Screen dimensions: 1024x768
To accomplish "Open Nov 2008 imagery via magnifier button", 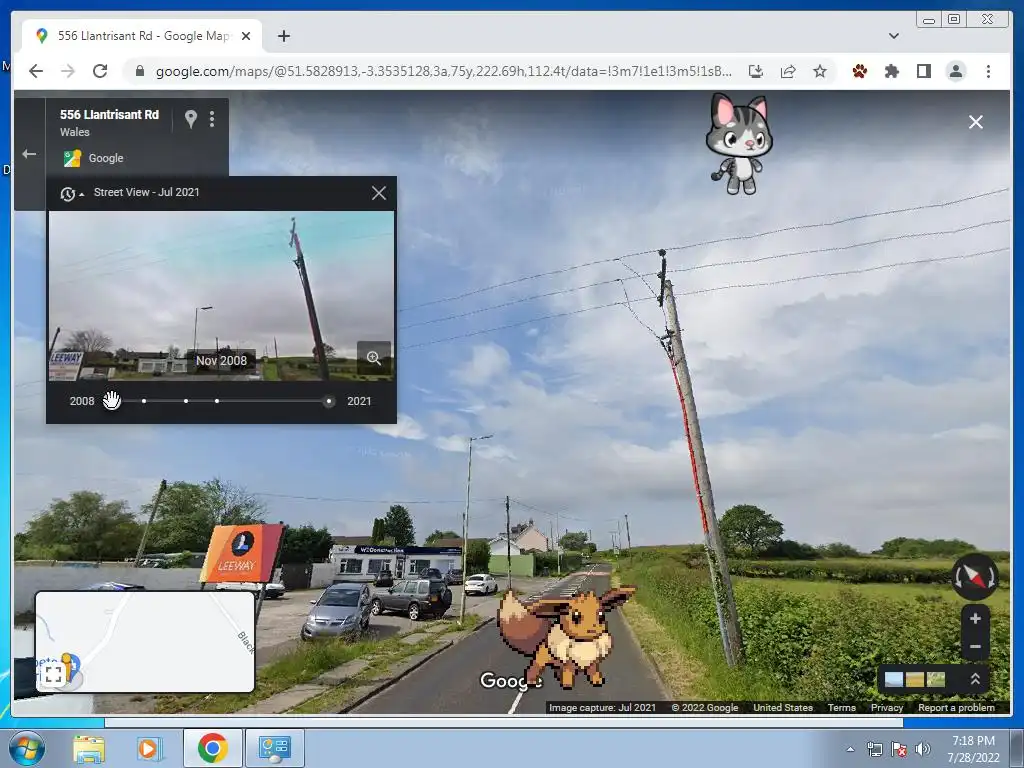I will pyautogui.click(x=374, y=358).
